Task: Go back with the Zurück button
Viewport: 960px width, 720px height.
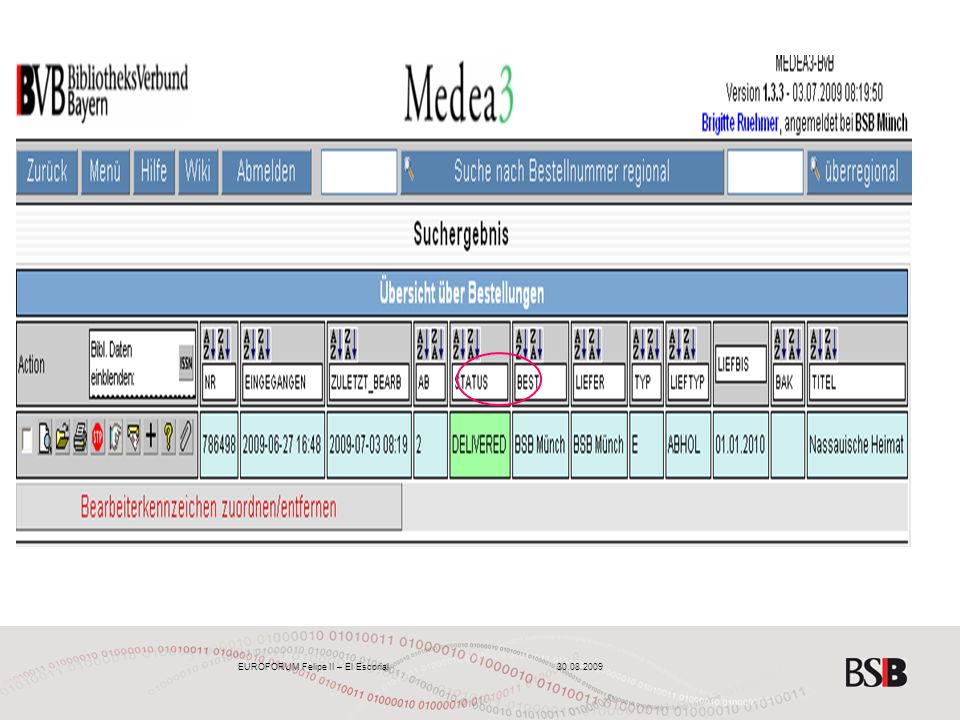Action: pos(47,172)
